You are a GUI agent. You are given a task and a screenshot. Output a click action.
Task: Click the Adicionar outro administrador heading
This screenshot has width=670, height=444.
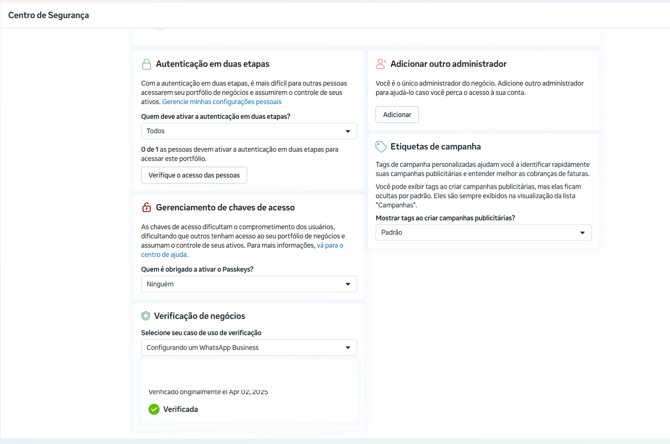448,64
